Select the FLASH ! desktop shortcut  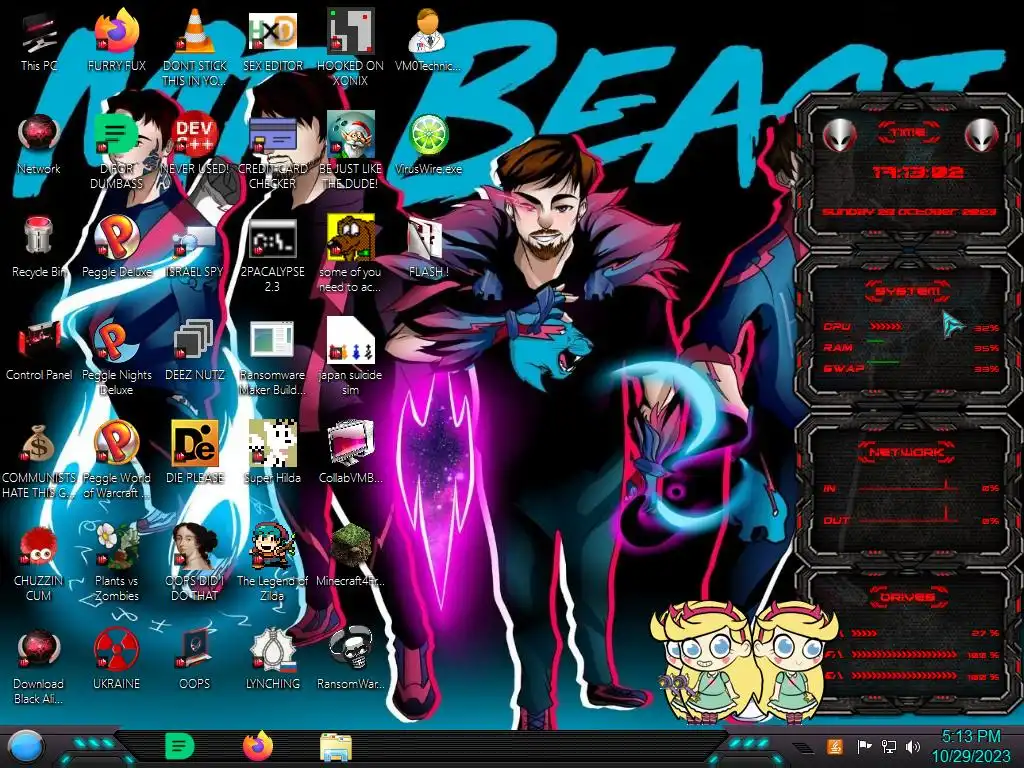tap(428, 247)
